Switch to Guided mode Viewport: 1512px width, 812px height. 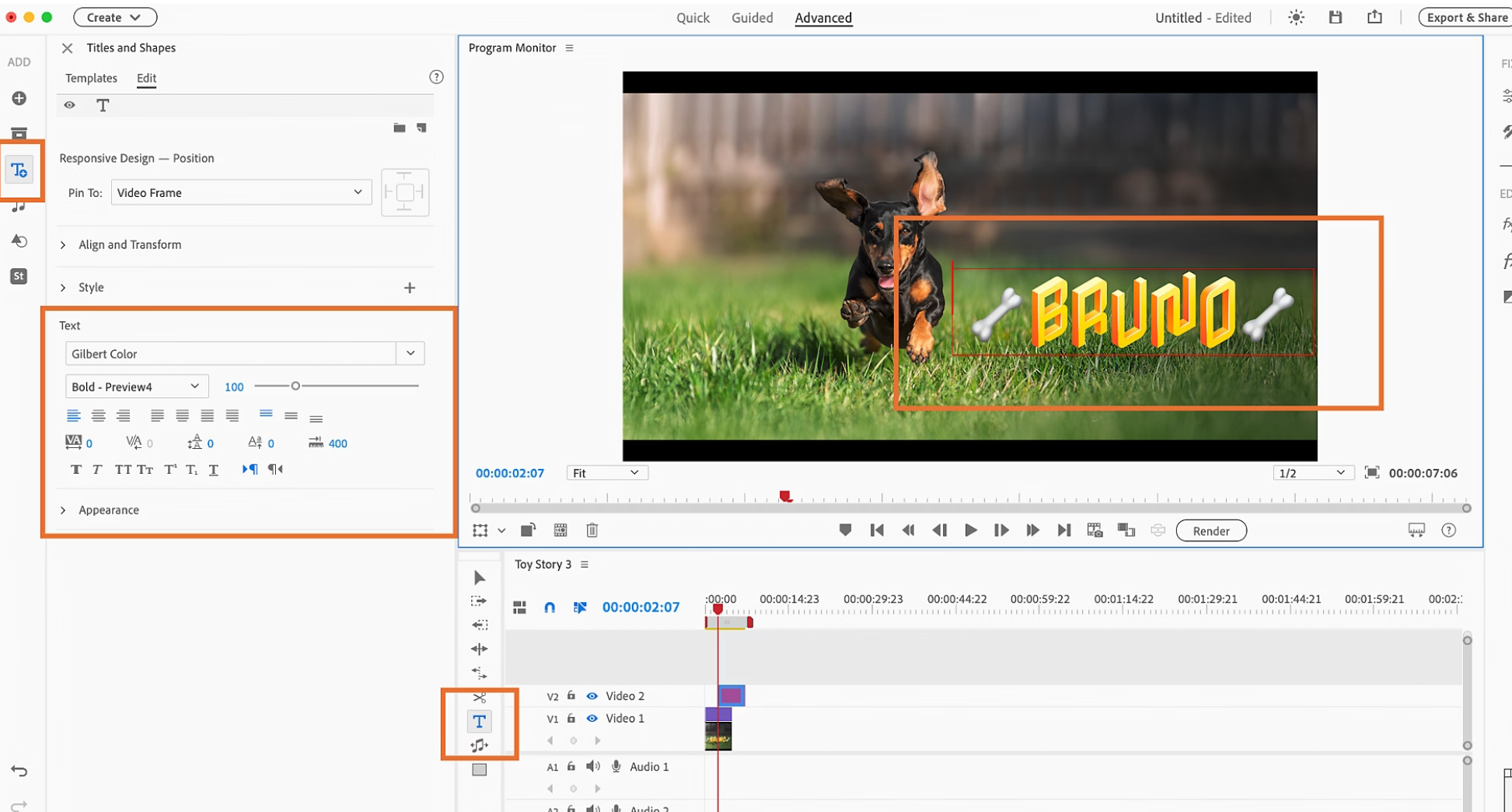pos(752,17)
